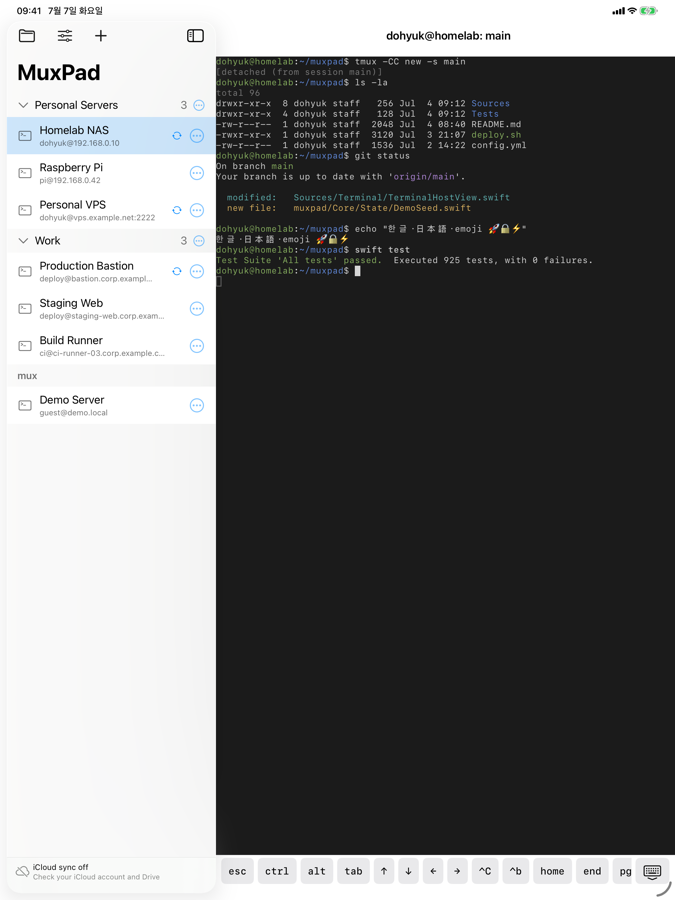Select the Staging Web server
The width and height of the screenshot is (675, 900).
111,308
